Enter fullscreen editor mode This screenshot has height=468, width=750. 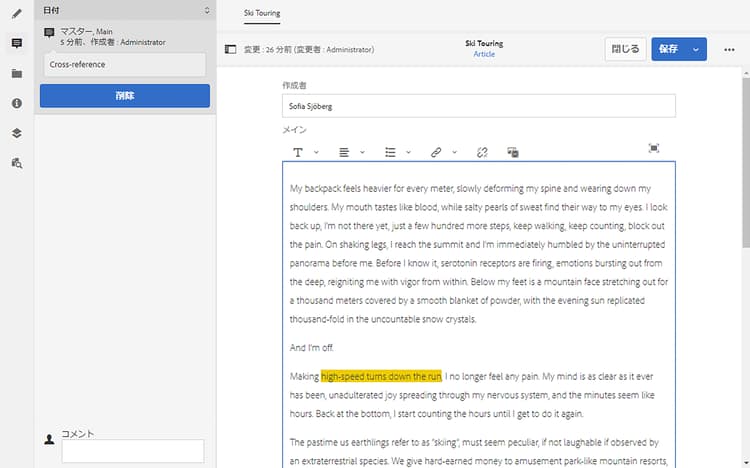pyautogui.click(x=654, y=148)
